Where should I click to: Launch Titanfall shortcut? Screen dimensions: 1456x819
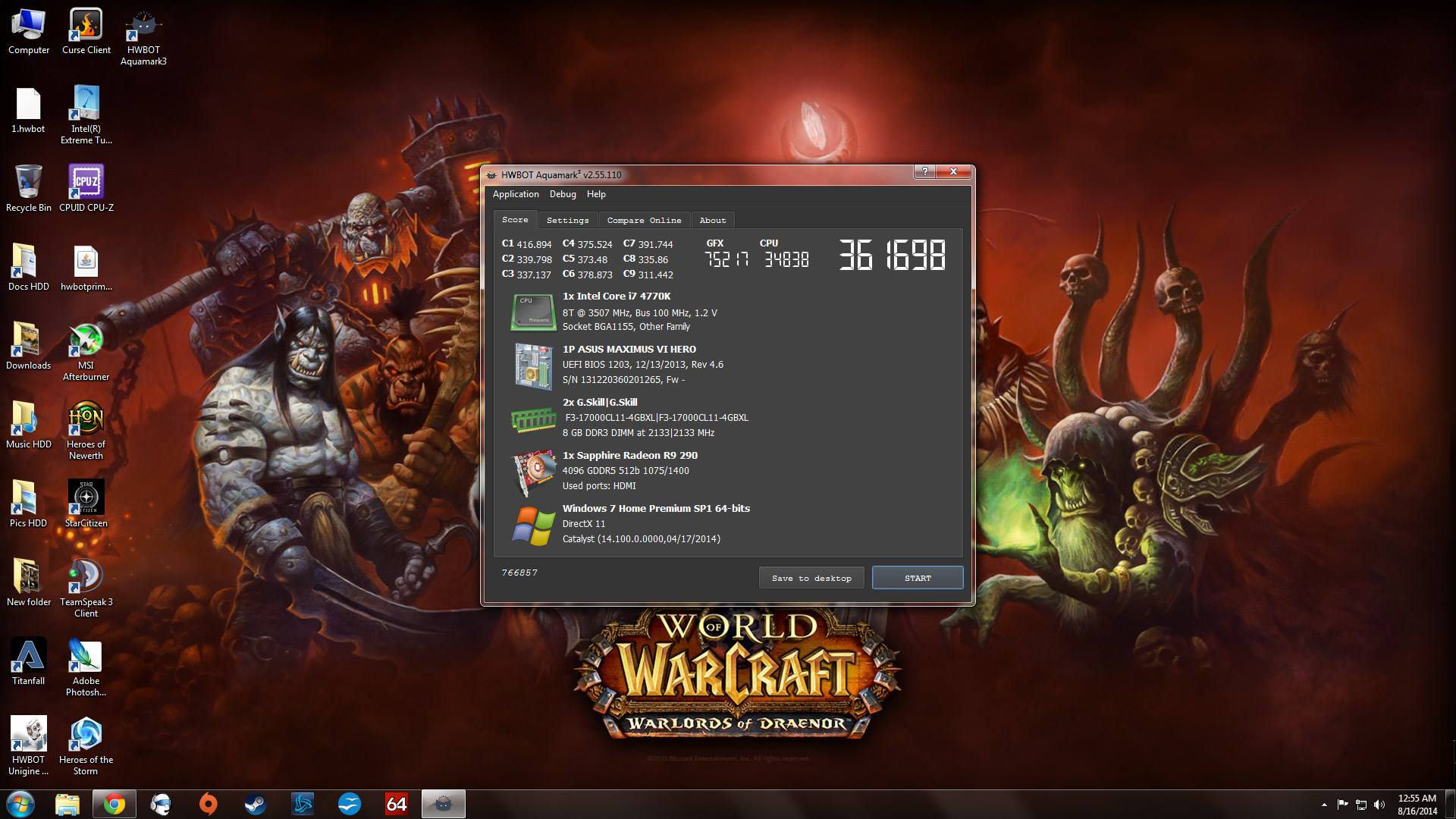(x=29, y=662)
